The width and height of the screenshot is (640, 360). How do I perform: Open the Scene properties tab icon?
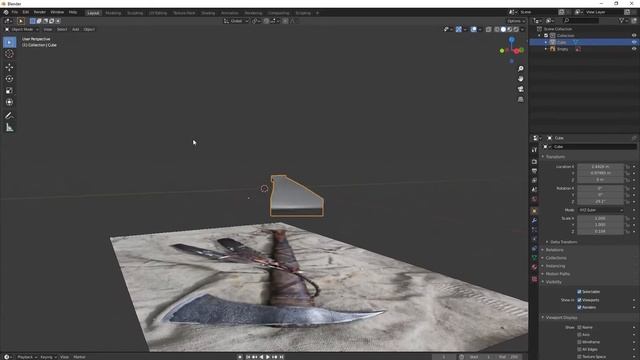[534, 190]
